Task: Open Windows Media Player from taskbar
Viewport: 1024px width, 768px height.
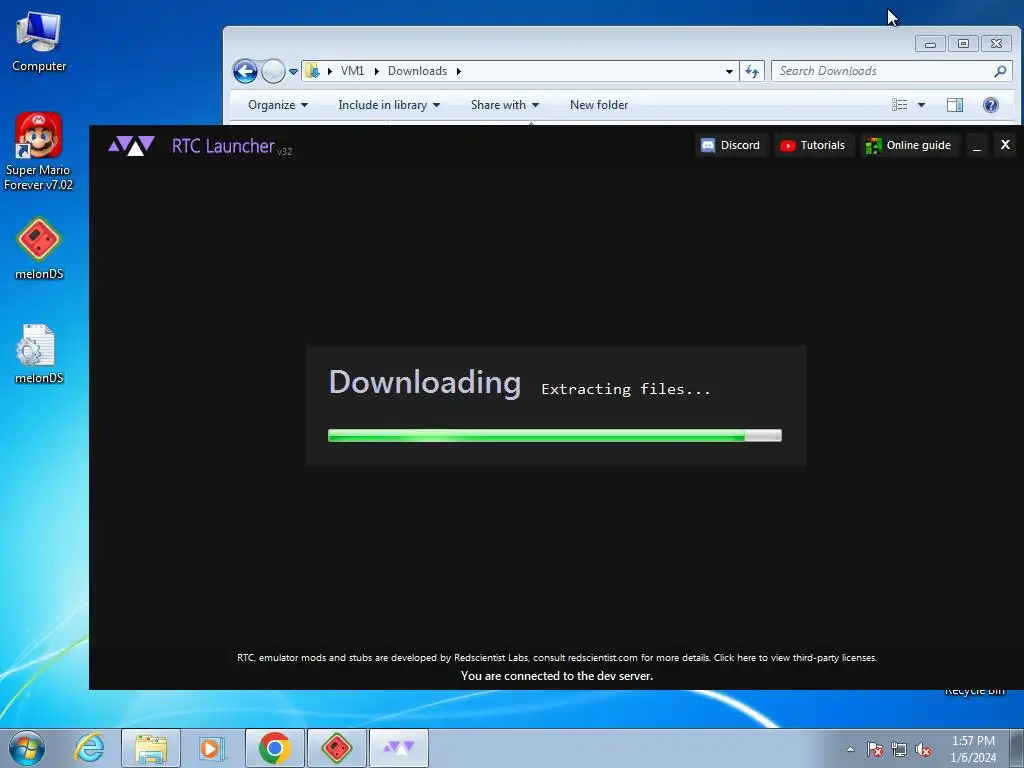Action: [x=212, y=748]
